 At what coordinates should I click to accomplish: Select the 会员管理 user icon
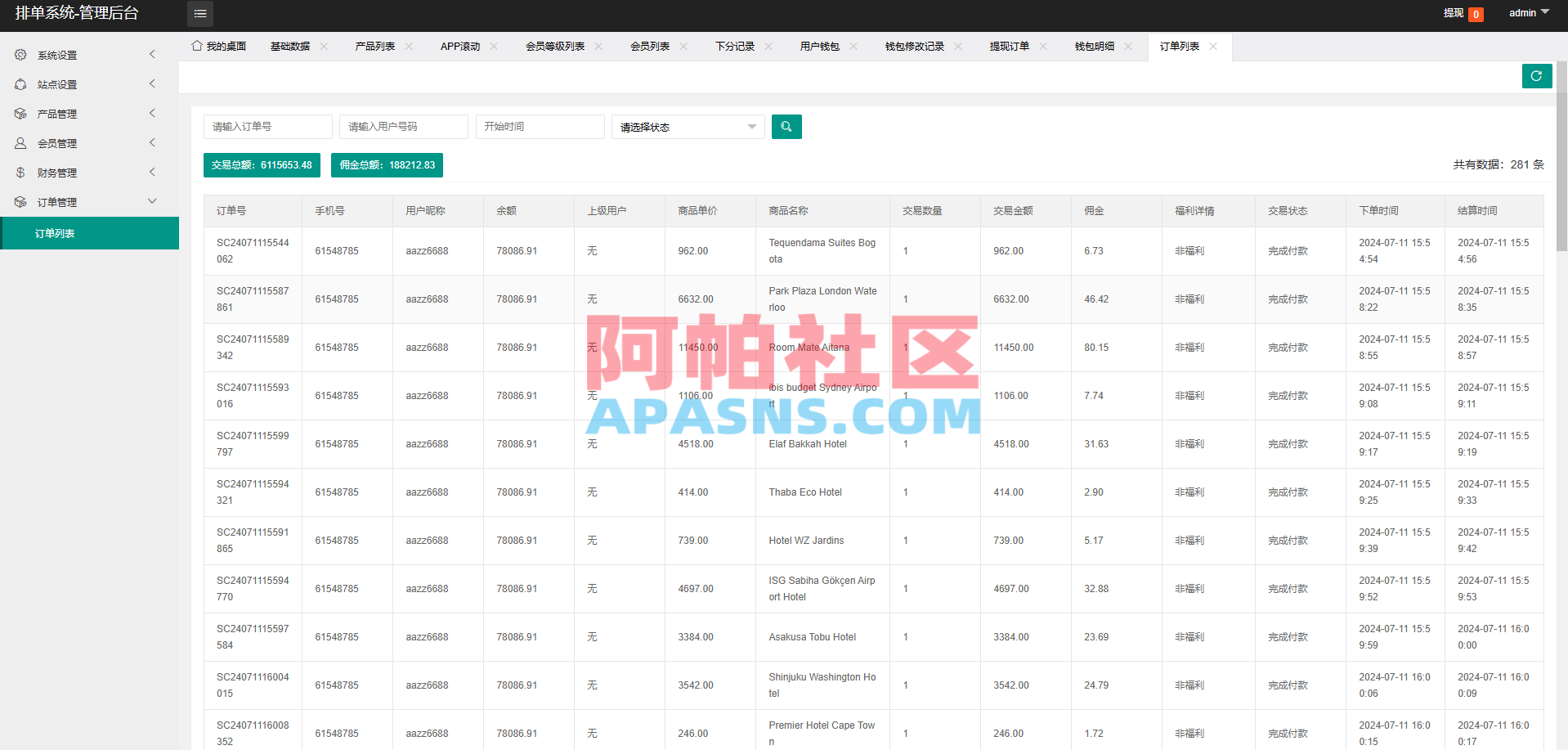[x=20, y=143]
